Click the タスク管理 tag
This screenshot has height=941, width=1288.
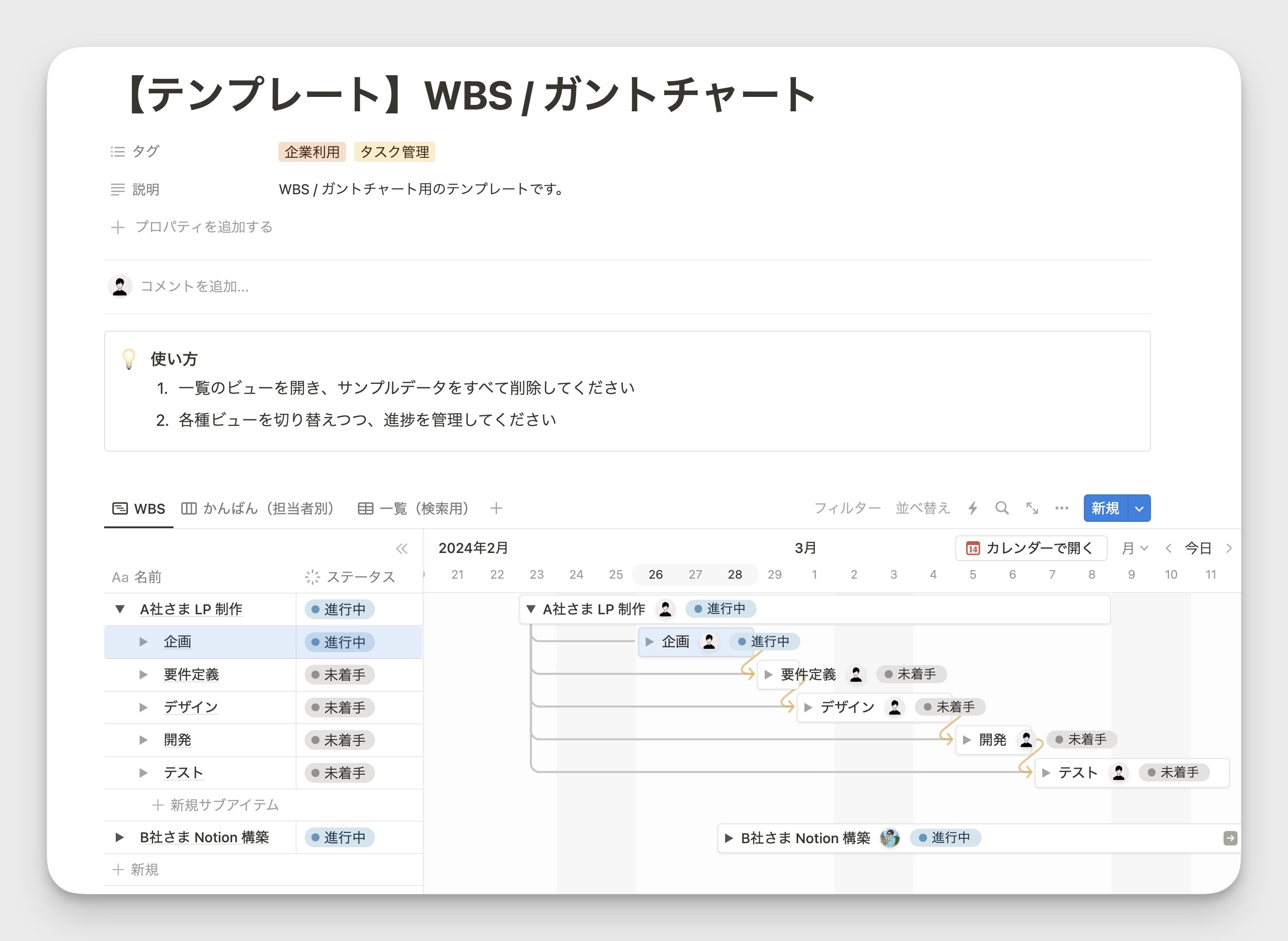click(395, 152)
